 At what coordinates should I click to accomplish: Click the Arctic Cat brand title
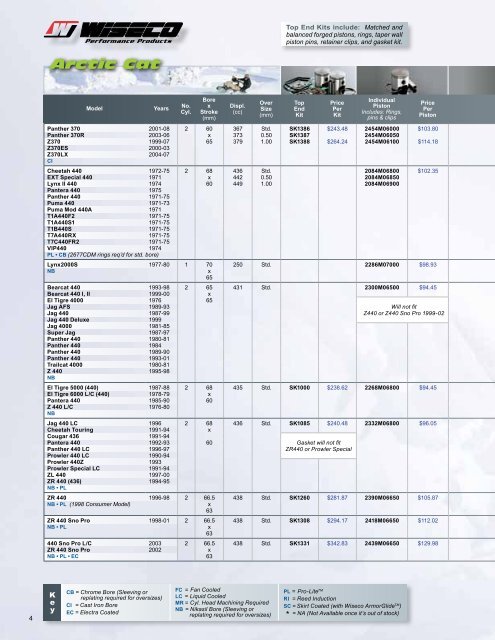(x=106, y=64)
